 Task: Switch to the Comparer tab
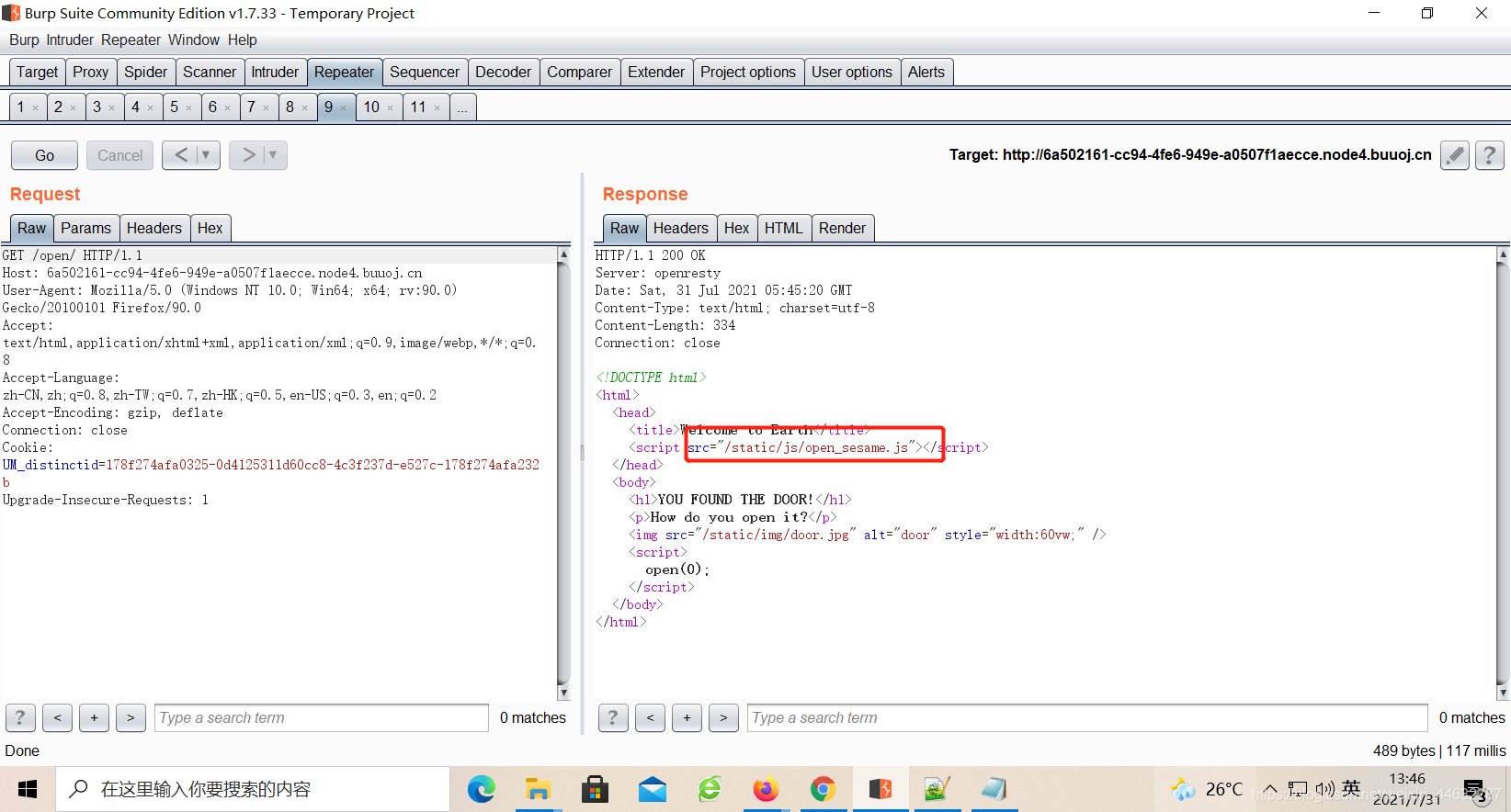pos(579,72)
